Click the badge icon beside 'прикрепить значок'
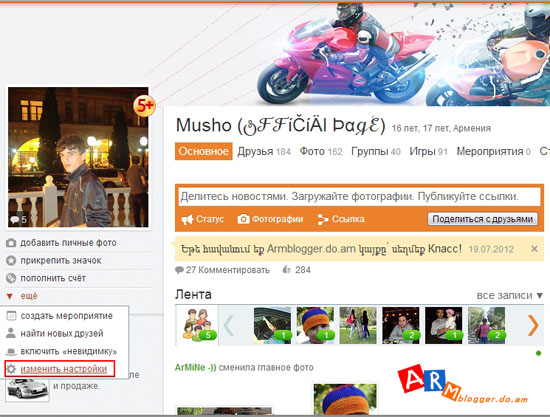Image resolution: width=550 pixels, height=417 pixels. point(11,261)
